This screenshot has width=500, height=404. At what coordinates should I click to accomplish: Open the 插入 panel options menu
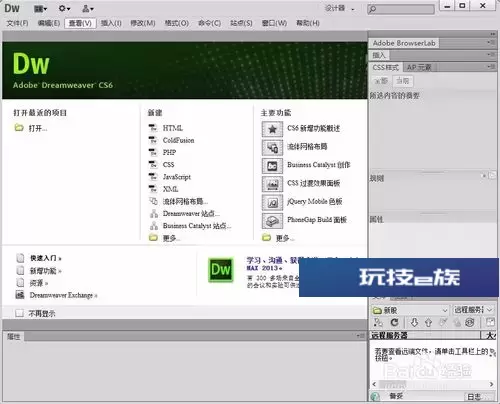[x=490, y=54]
